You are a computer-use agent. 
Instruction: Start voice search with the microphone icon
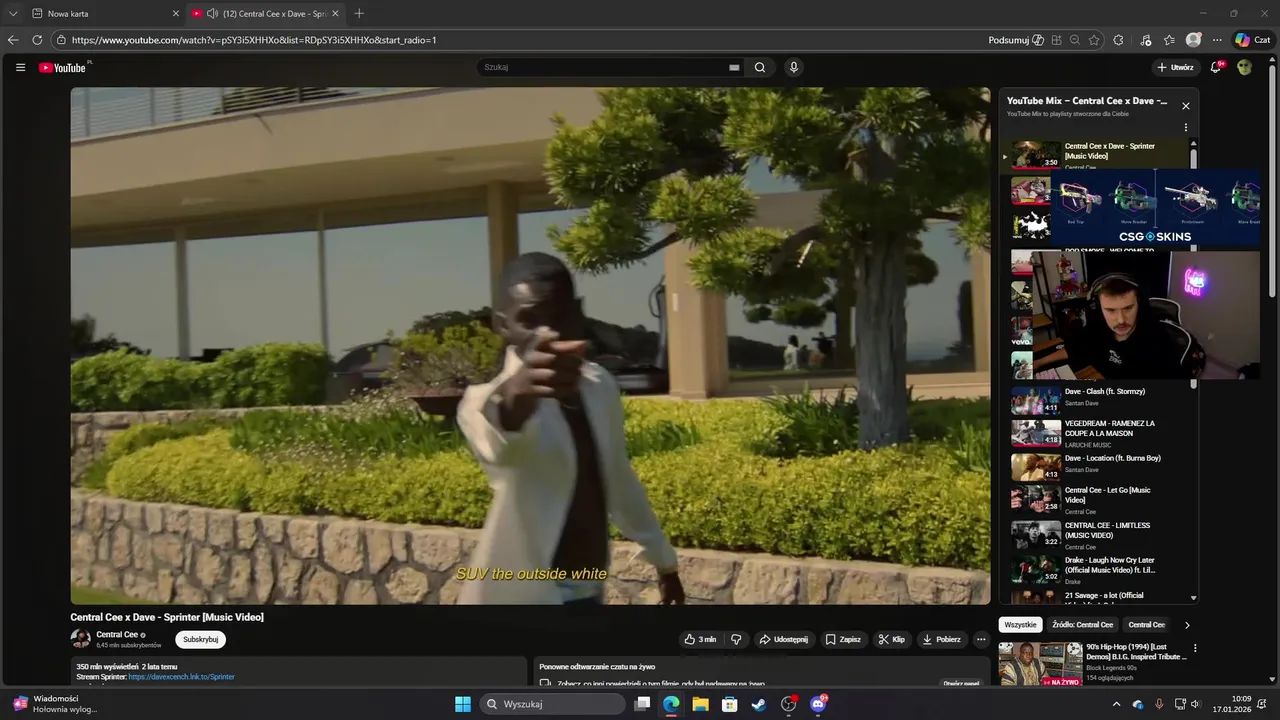[794, 67]
